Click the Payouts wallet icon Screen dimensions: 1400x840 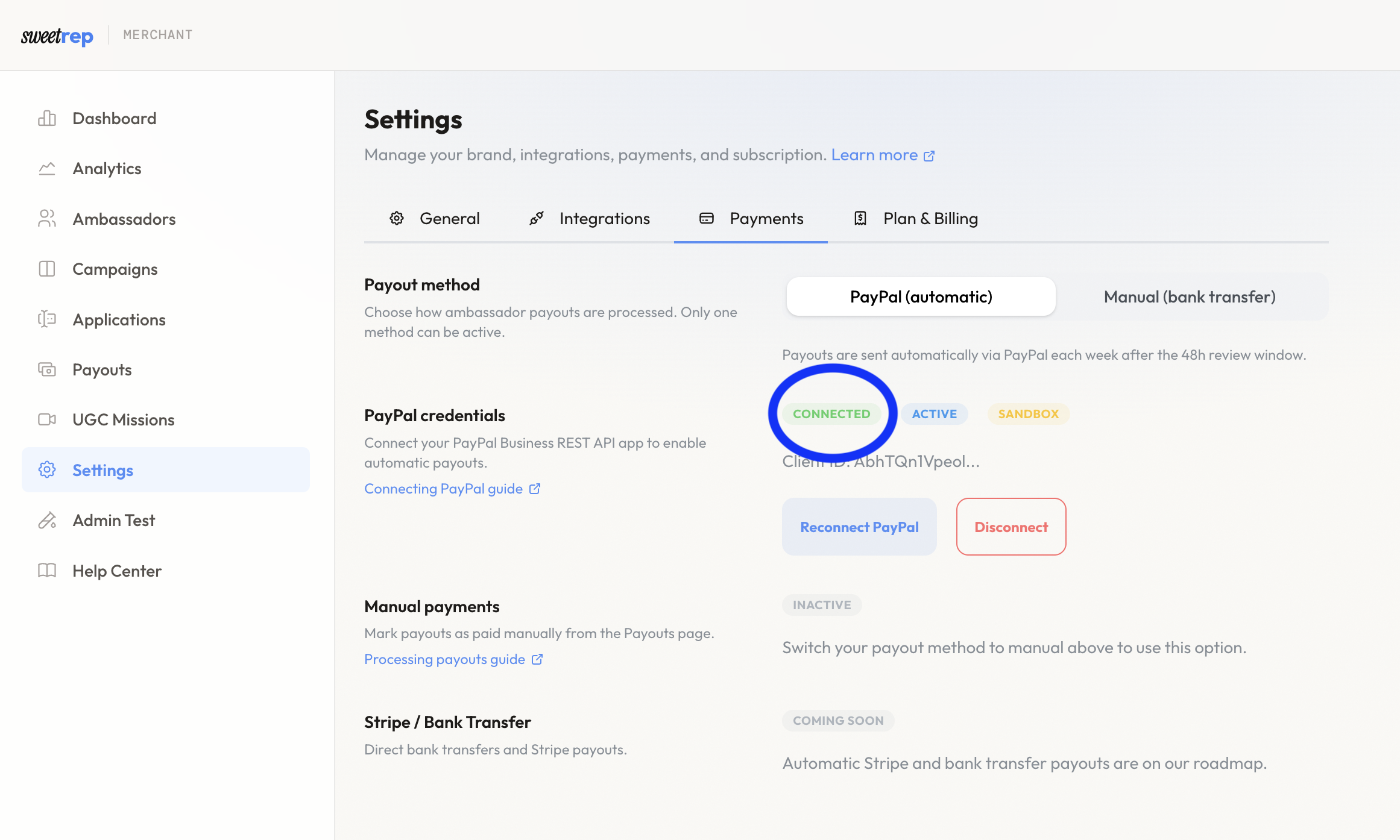pos(47,369)
